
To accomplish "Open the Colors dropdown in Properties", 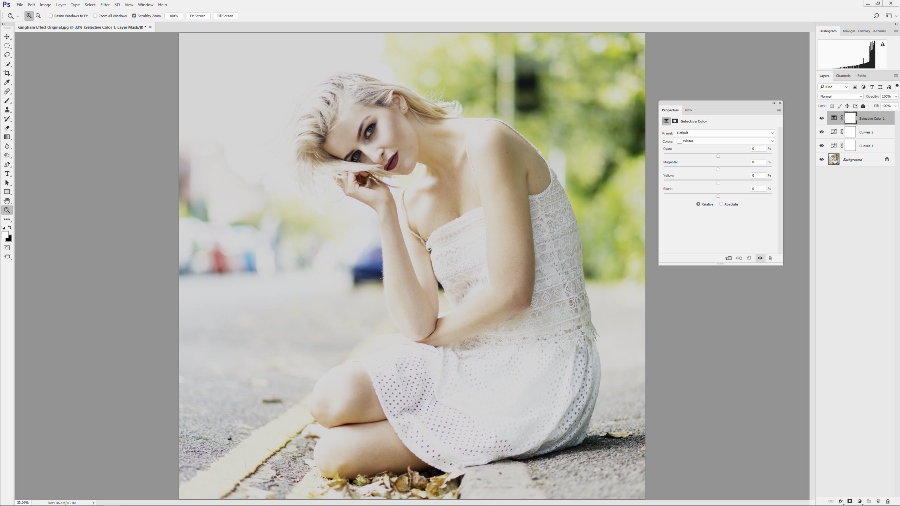I will point(725,141).
